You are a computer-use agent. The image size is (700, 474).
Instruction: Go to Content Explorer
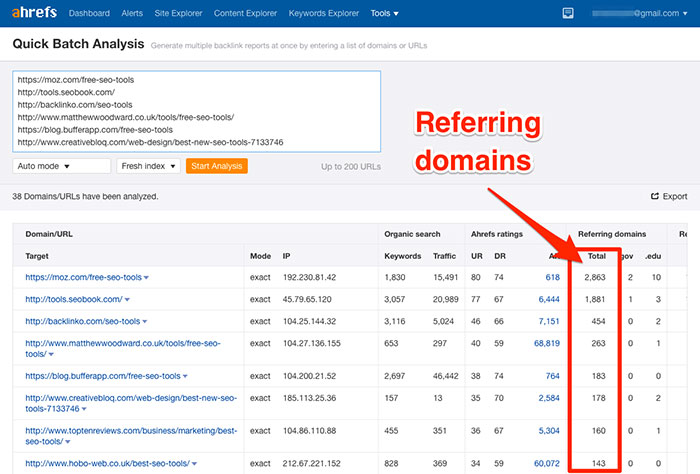[x=245, y=13]
